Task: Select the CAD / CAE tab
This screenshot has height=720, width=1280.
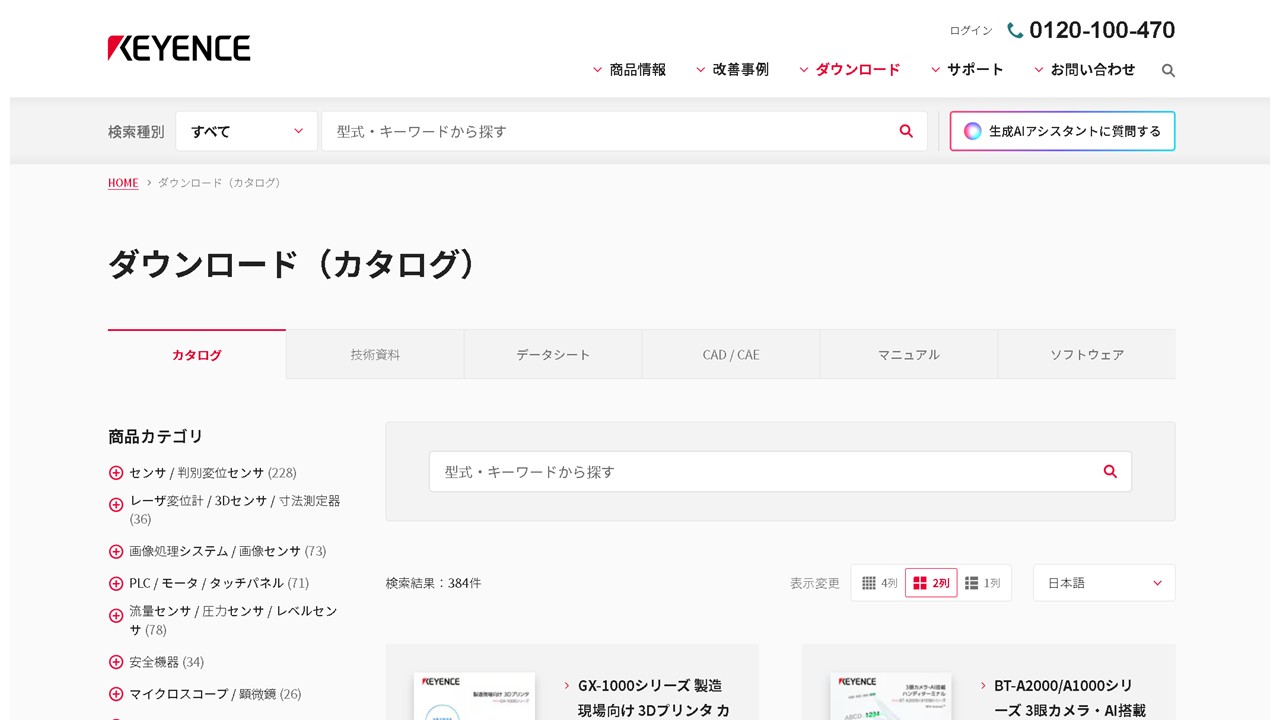Action: (x=730, y=354)
